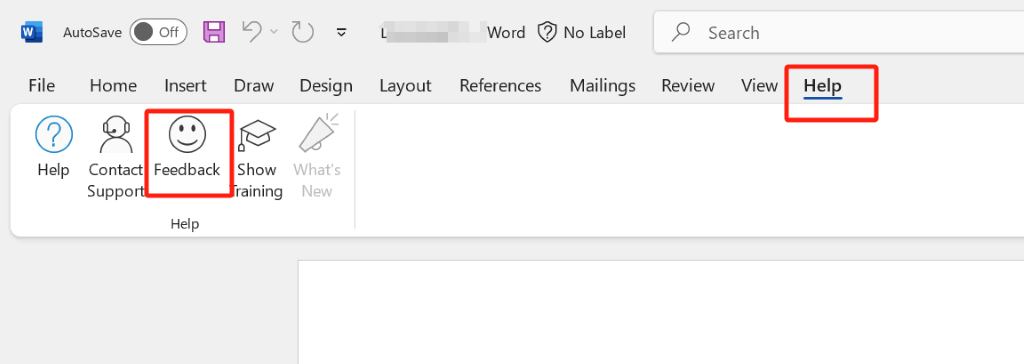Open Customize Quick Access Toolbar dropdown
Image resolution: width=1024 pixels, height=364 pixels.
(341, 32)
